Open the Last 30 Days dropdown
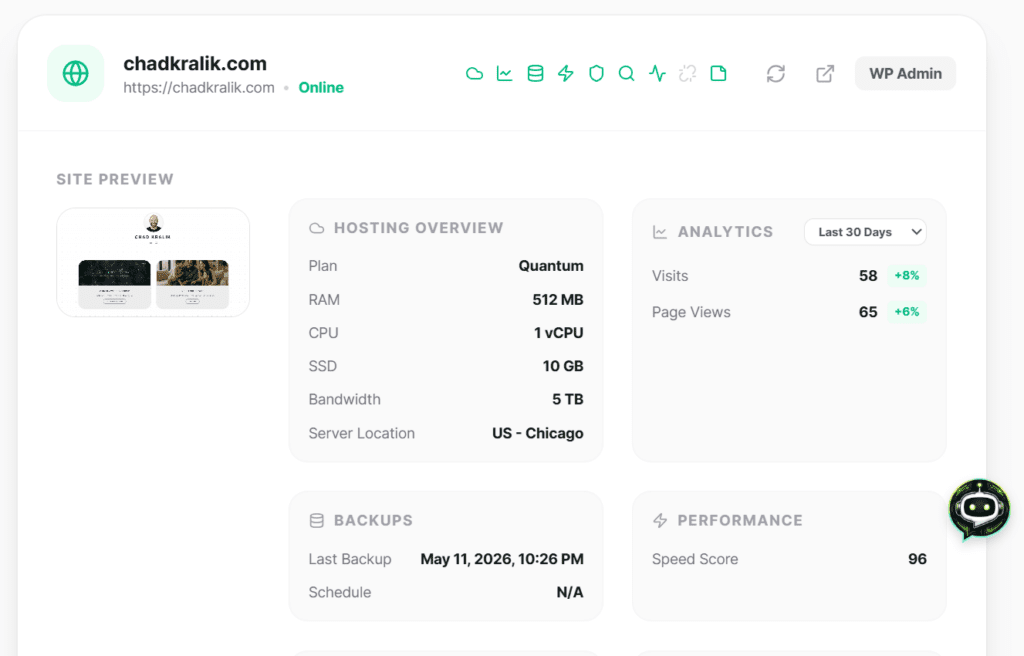 pyautogui.click(x=865, y=232)
